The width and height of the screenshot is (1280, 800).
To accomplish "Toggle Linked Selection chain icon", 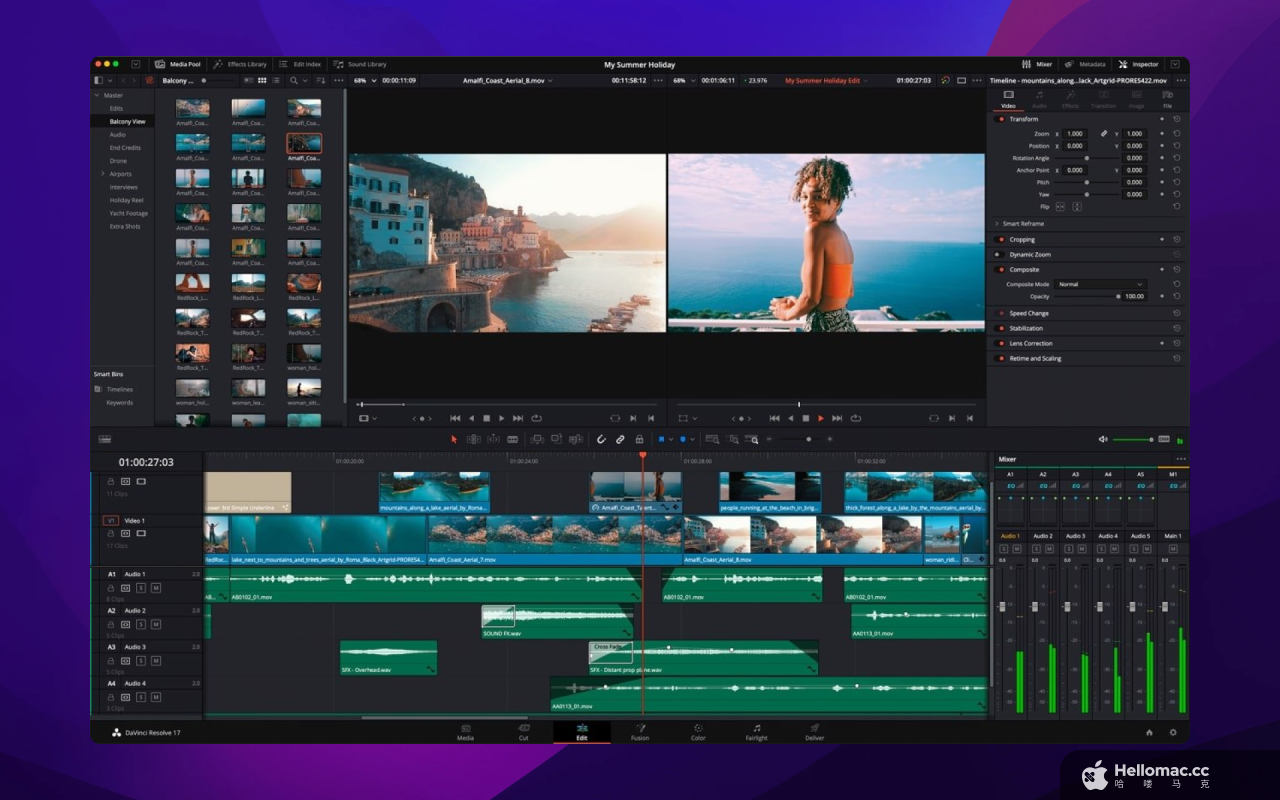I will (x=620, y=439).
